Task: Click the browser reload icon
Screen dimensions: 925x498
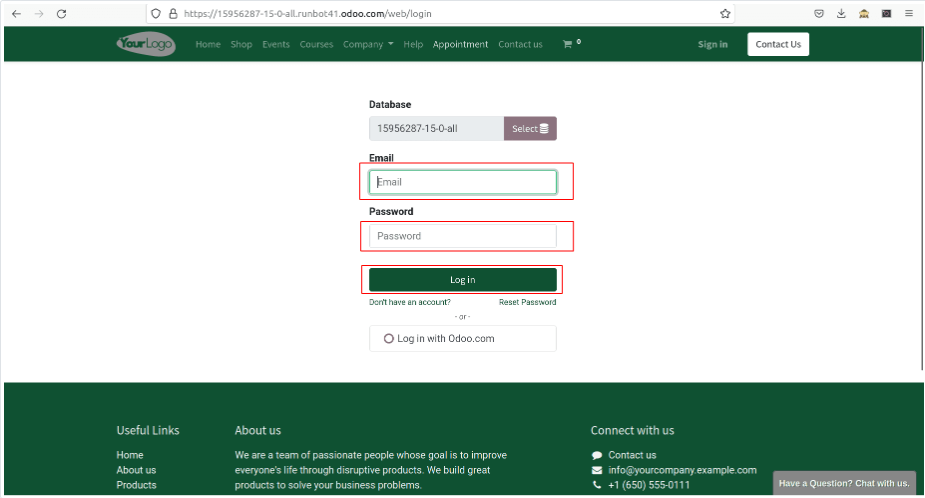Action: click(x=62, y=14)
